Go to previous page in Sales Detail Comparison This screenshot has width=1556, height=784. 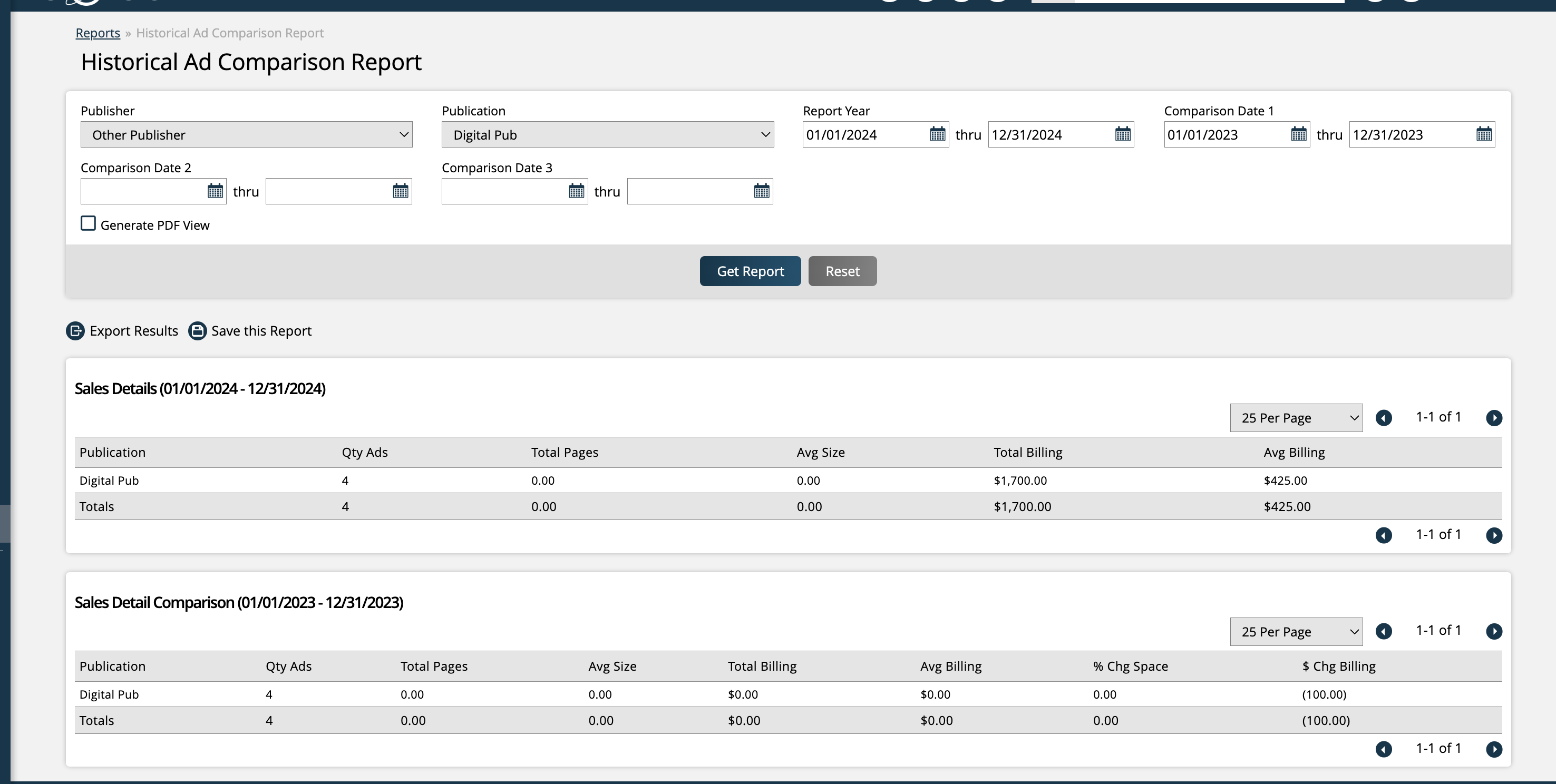[x=1383, y=631]
